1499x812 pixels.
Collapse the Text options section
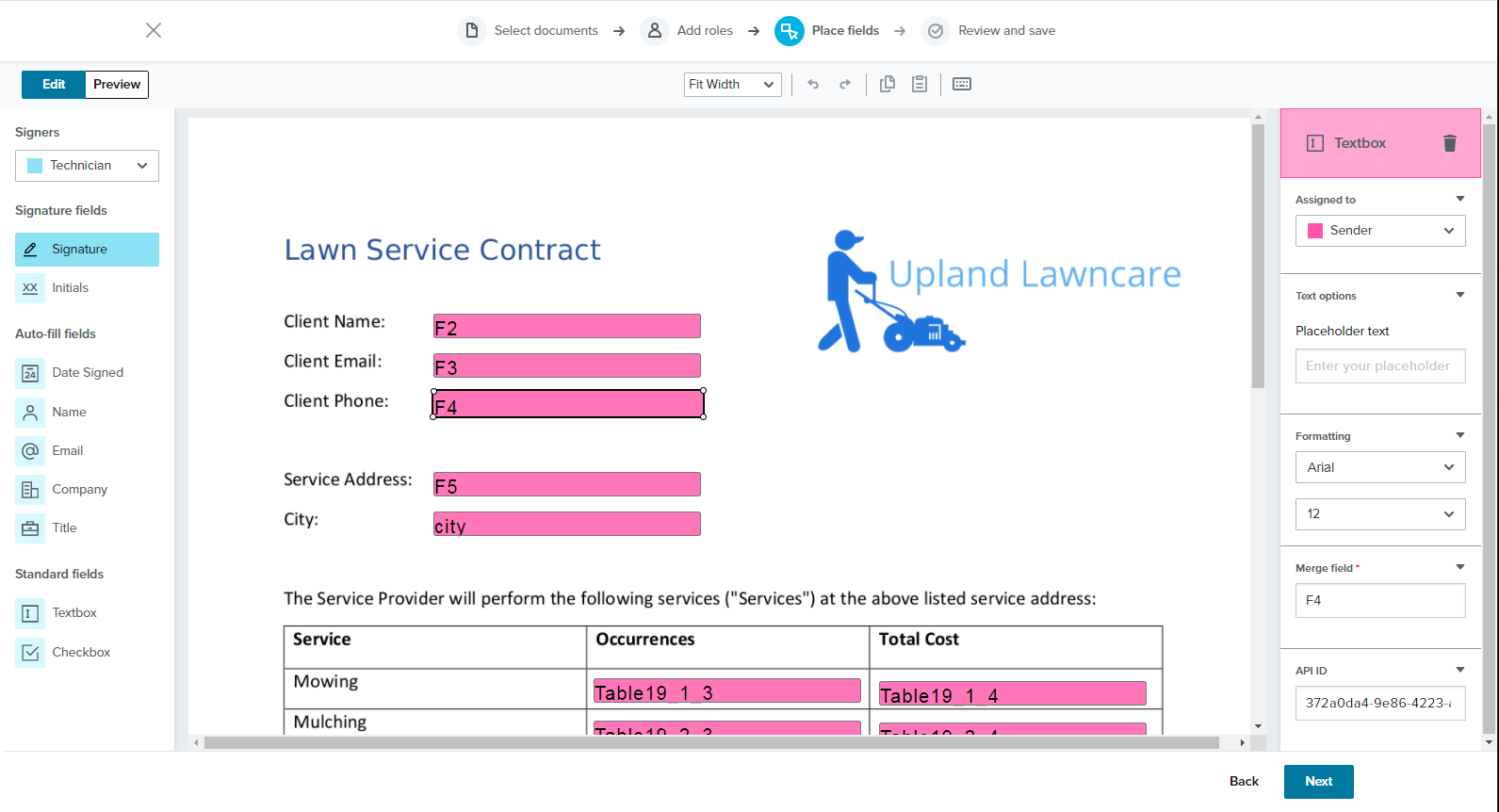1459,295
